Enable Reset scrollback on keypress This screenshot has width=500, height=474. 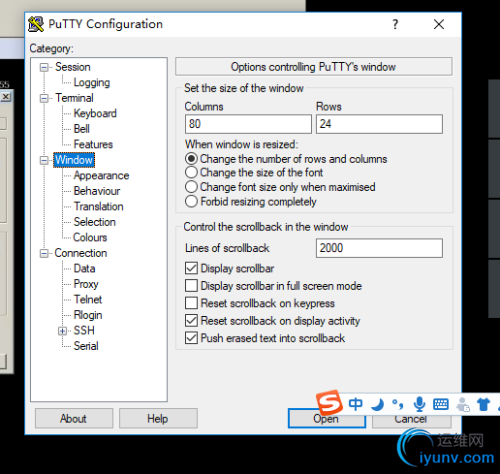point(191,303)
